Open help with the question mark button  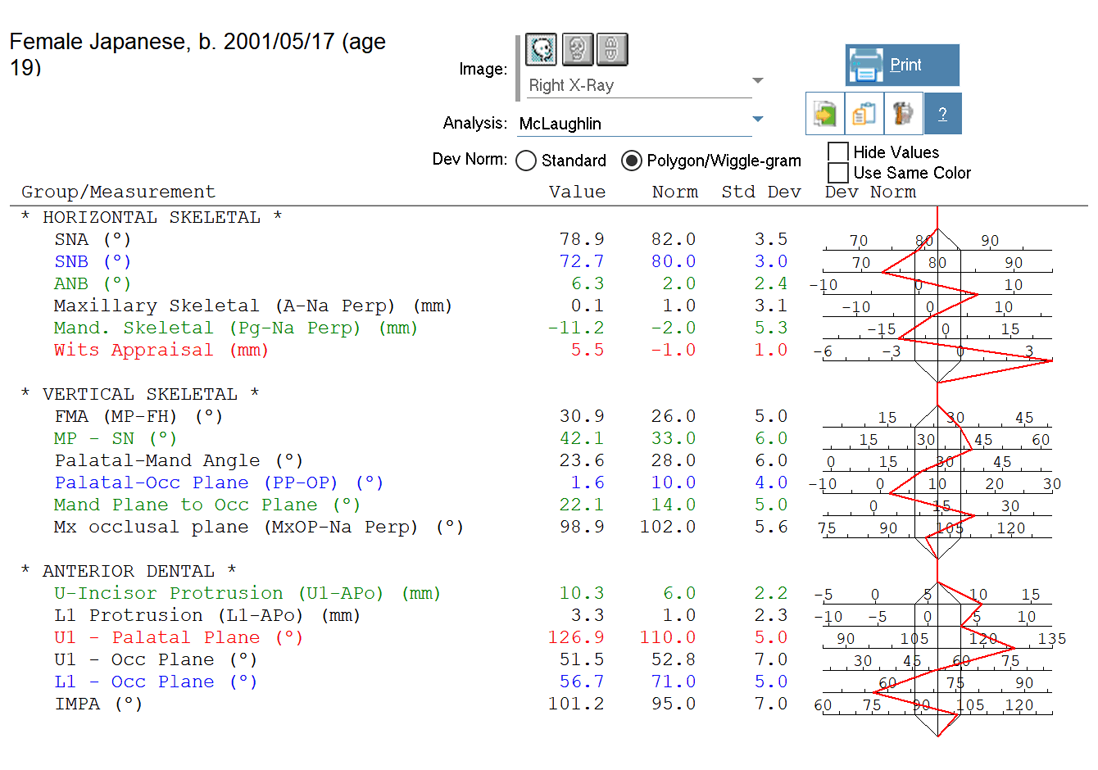(942, 115)
